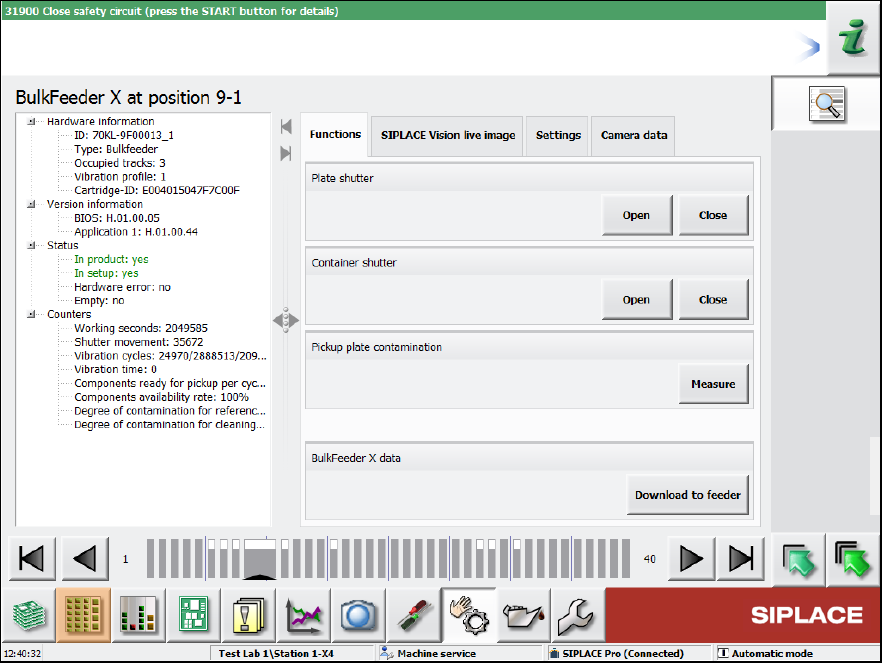The height and width of the screenshot is (663, 882).
Task: Close the Container shutter
Action: point(713,300)
